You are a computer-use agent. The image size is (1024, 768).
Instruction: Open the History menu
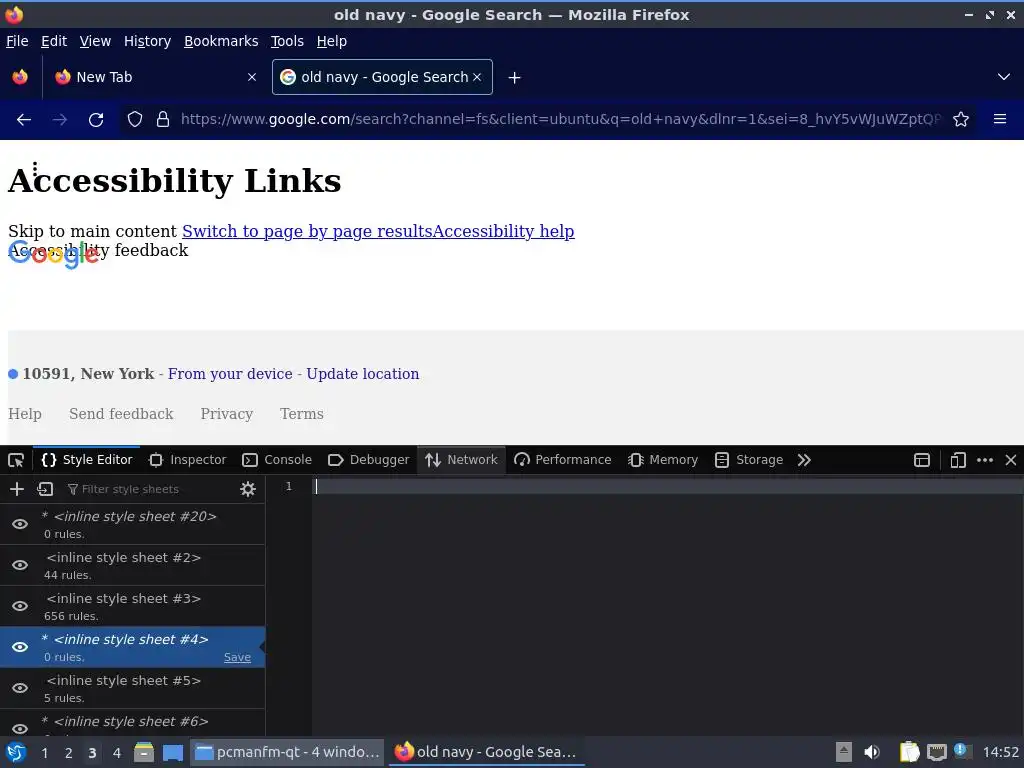point(148,41)
